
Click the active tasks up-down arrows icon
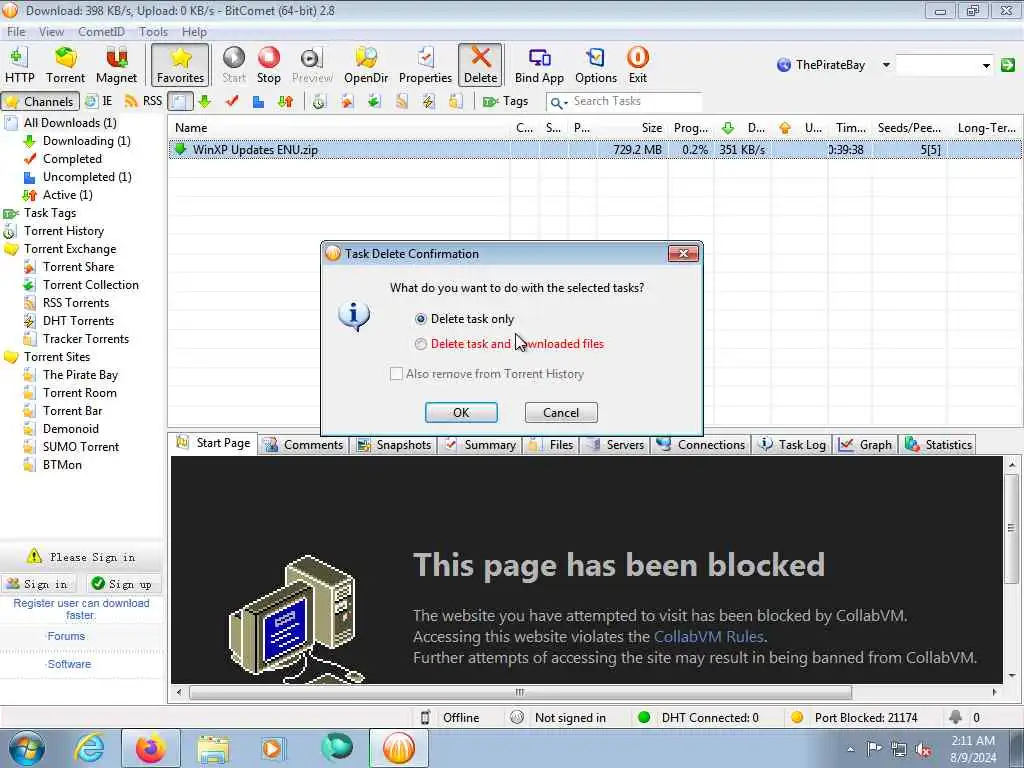(x=286, y=101)
